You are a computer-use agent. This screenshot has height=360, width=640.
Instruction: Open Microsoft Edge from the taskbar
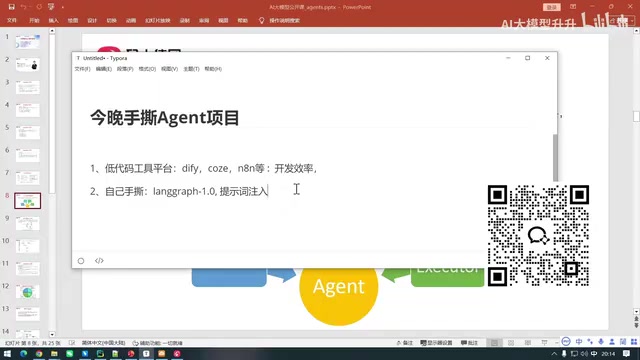[x=23, y=354]
